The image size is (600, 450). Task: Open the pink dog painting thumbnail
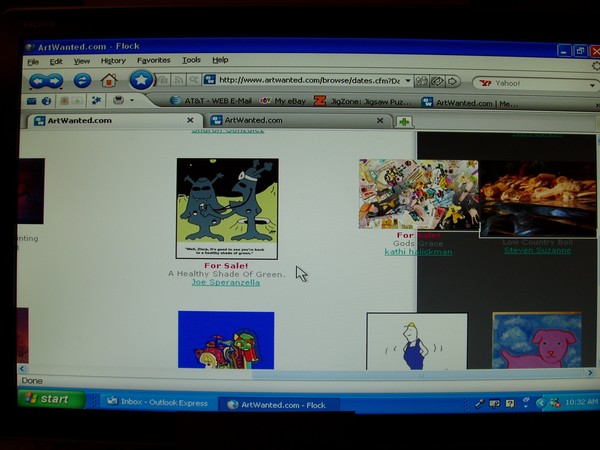pos(538,340)
